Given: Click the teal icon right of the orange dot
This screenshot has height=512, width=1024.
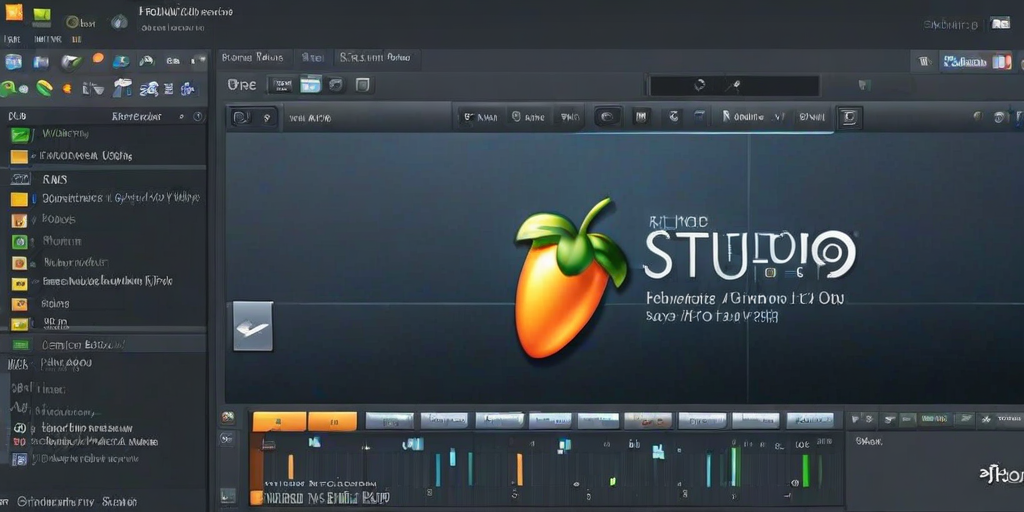Looking at the screenshot, I should tap(121, 61).
